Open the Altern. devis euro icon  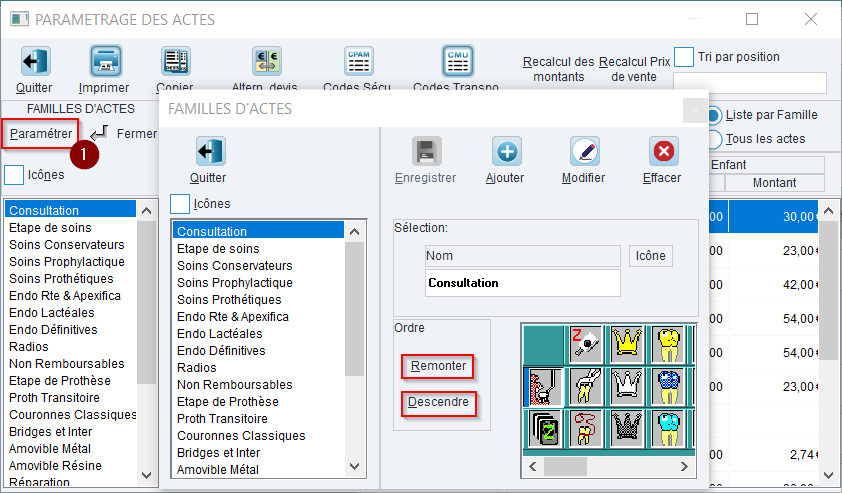coord(267,61)
